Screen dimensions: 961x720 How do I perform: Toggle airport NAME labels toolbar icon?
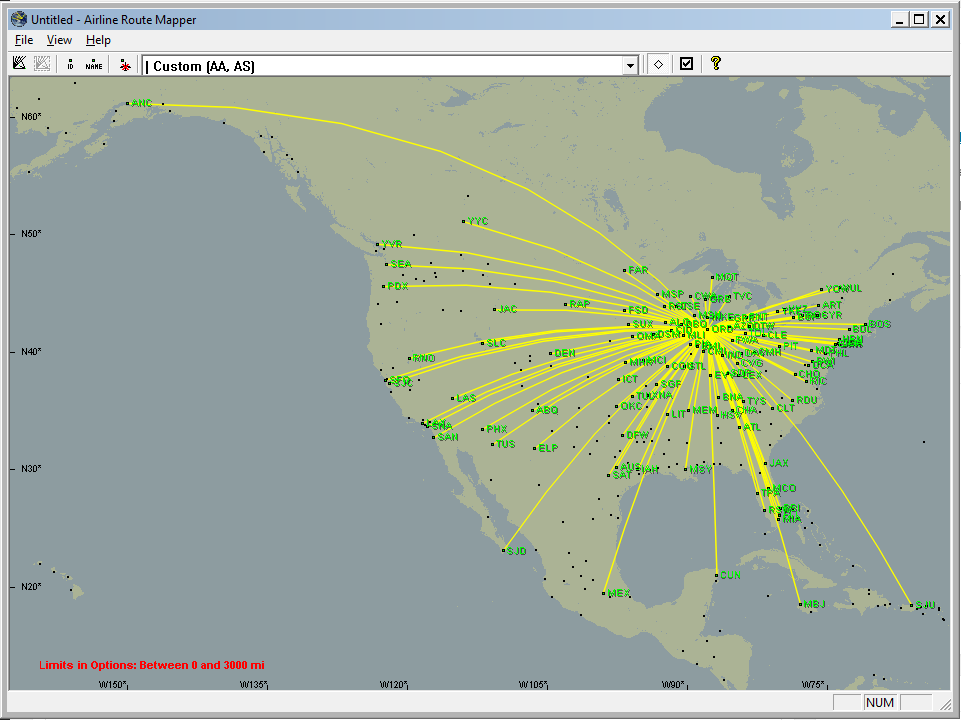[x=94, y=64]
